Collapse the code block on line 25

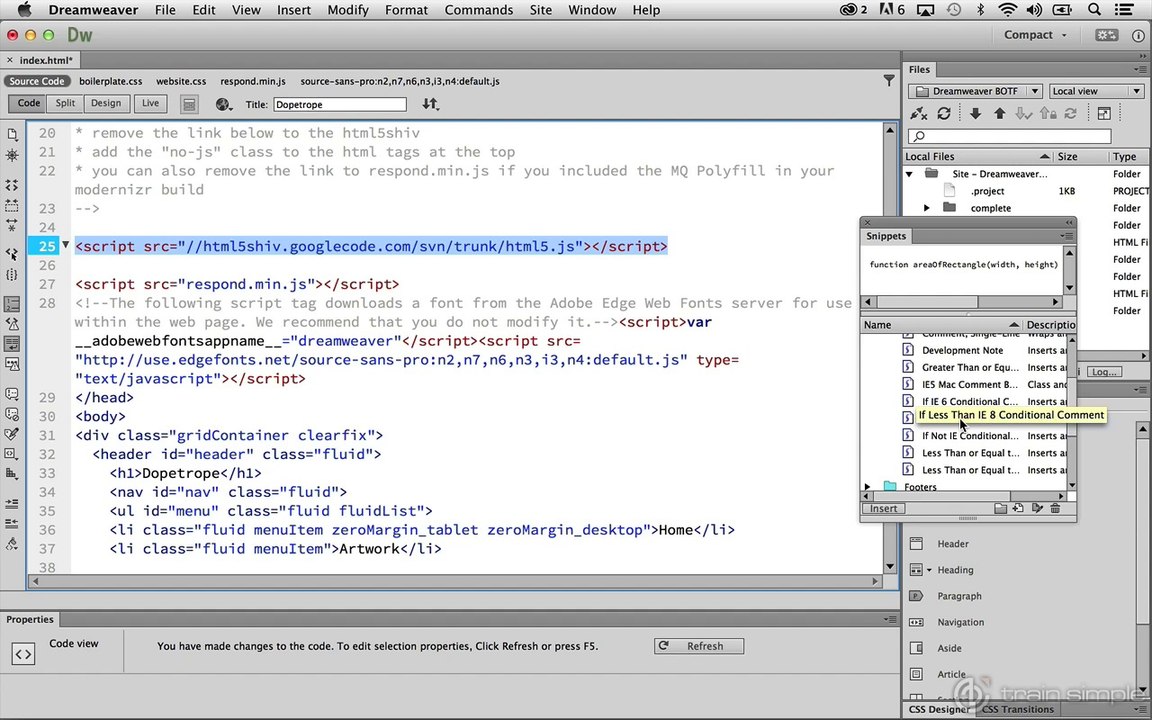65,245
